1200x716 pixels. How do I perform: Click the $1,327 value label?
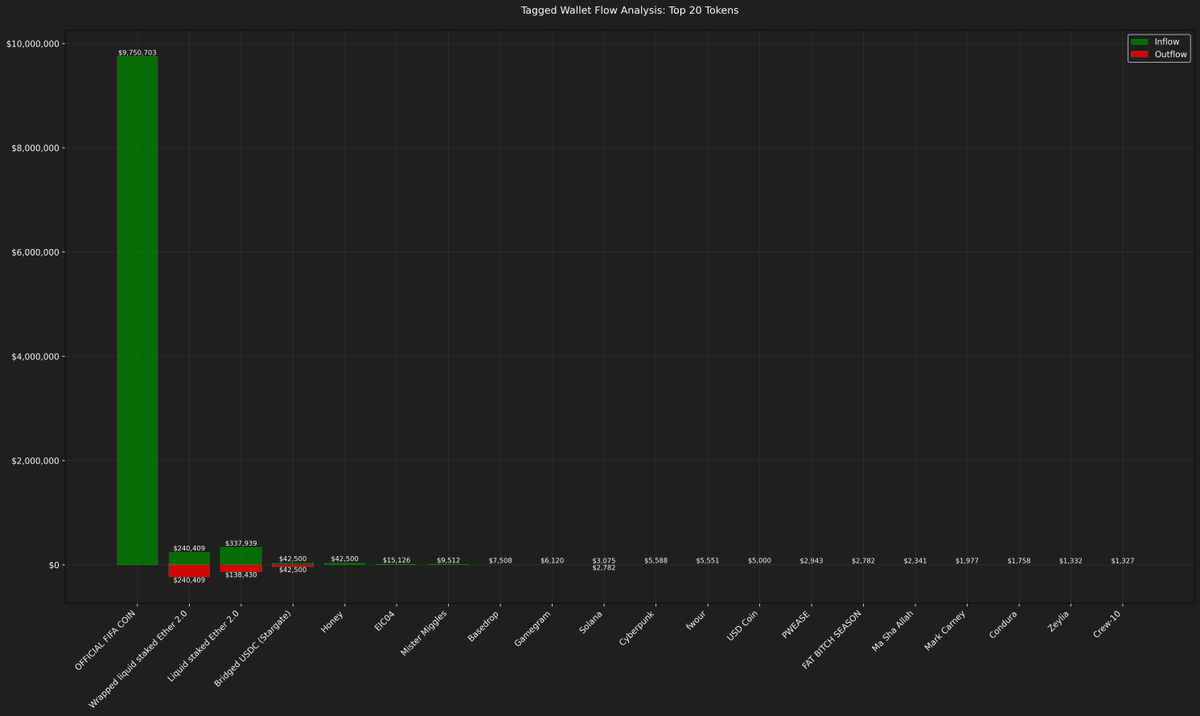pos(1124,560)
